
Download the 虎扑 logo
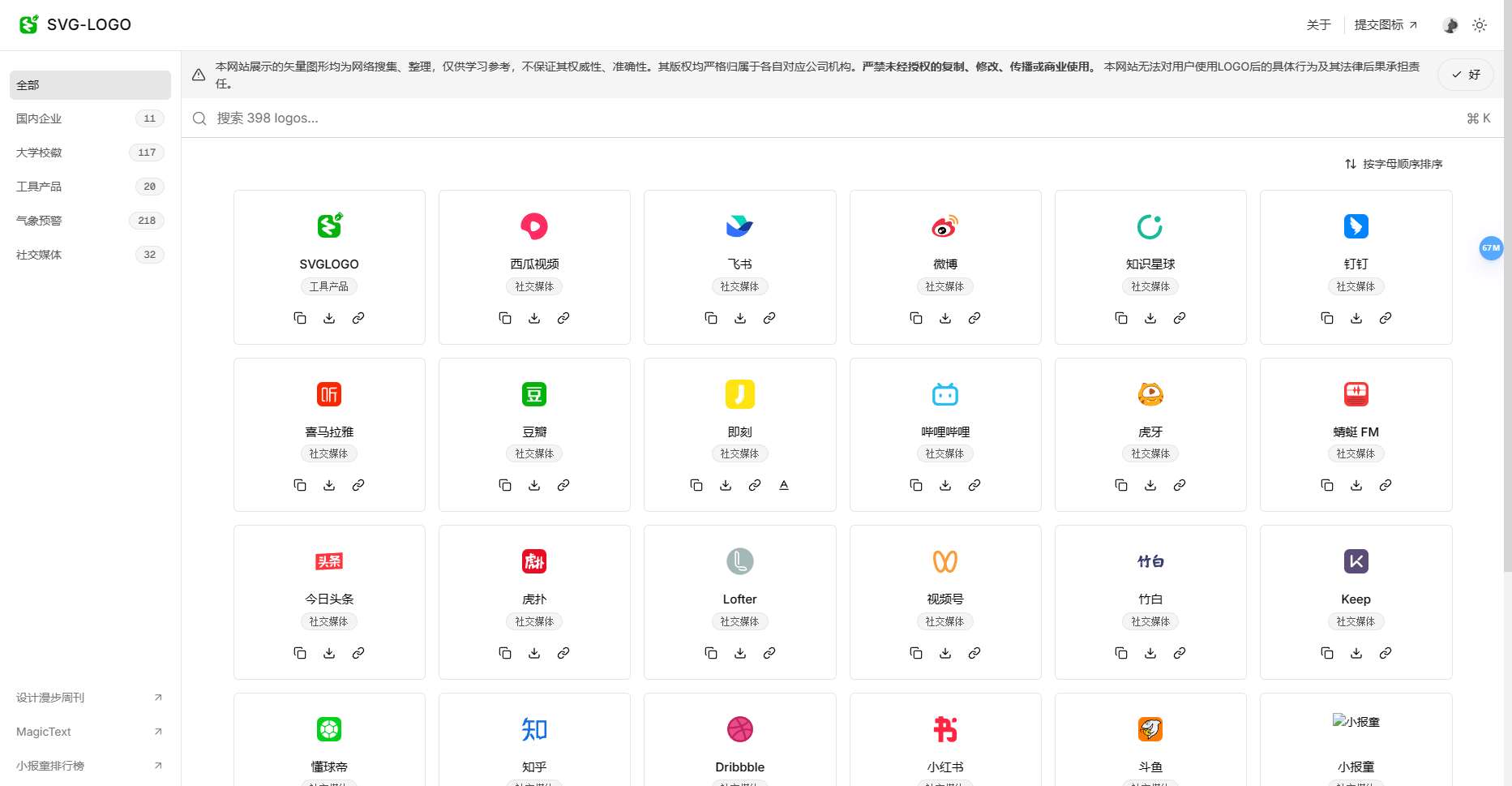pyautogui.click(x=534, y=653)
